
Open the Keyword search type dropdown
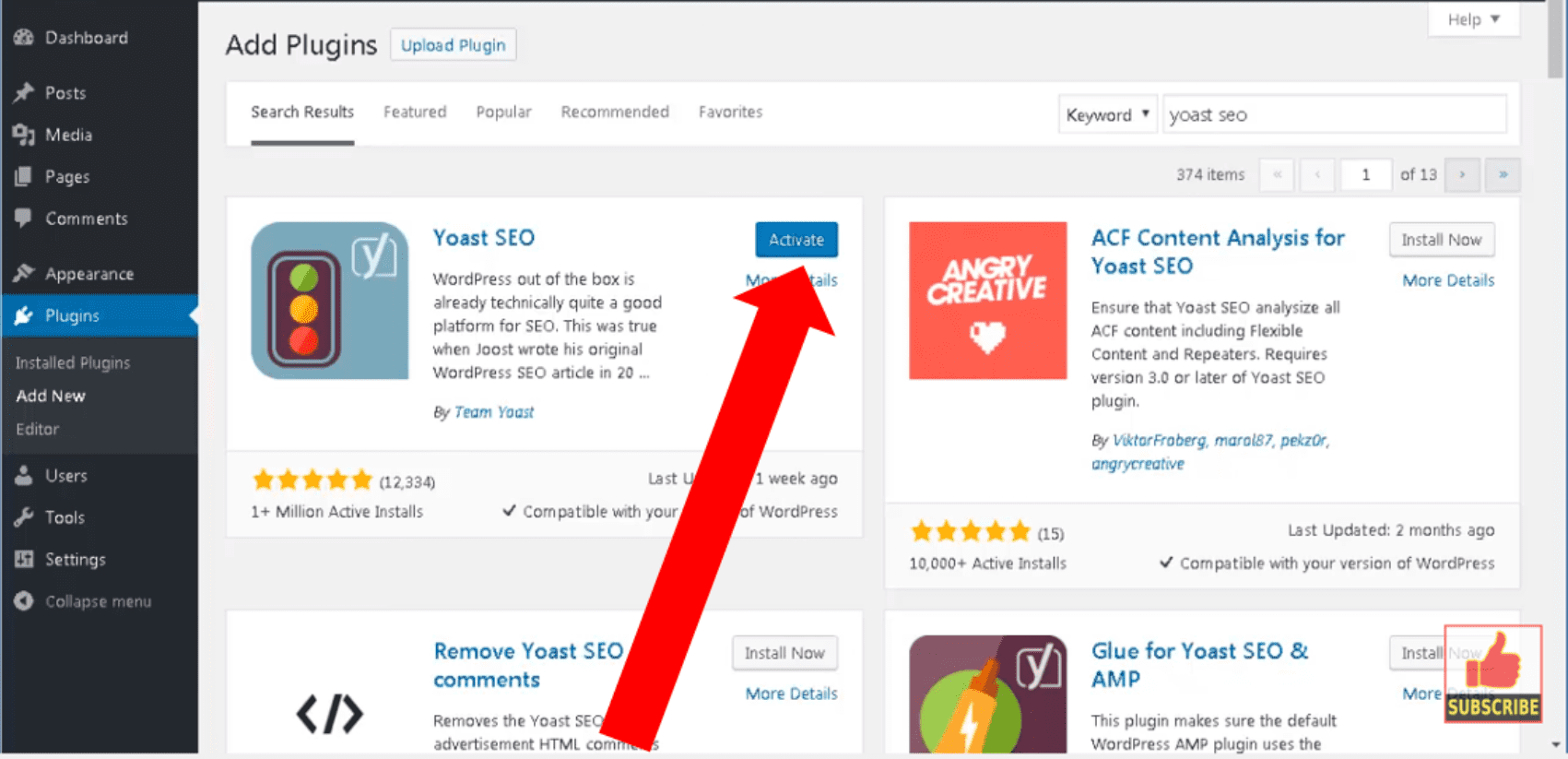[x=1107, y=115]
